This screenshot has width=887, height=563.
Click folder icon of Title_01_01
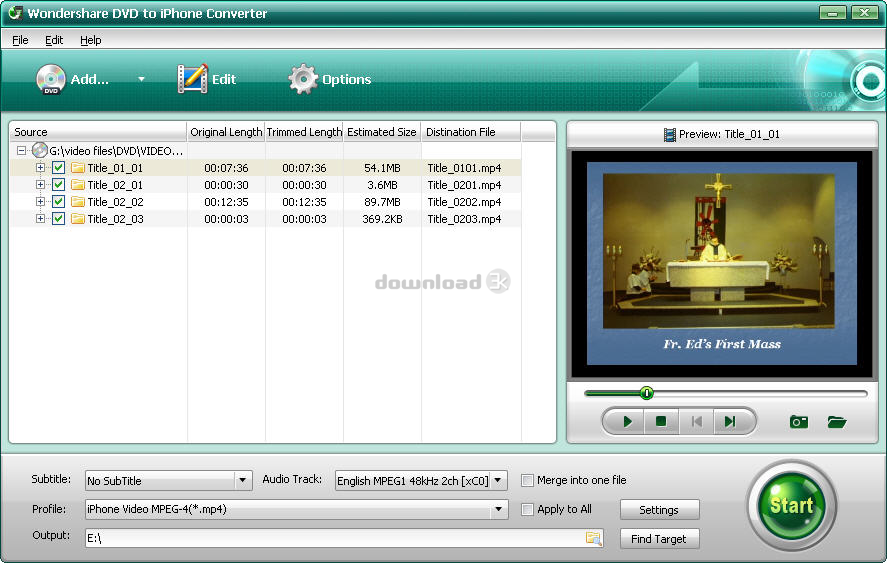point(77,167)
